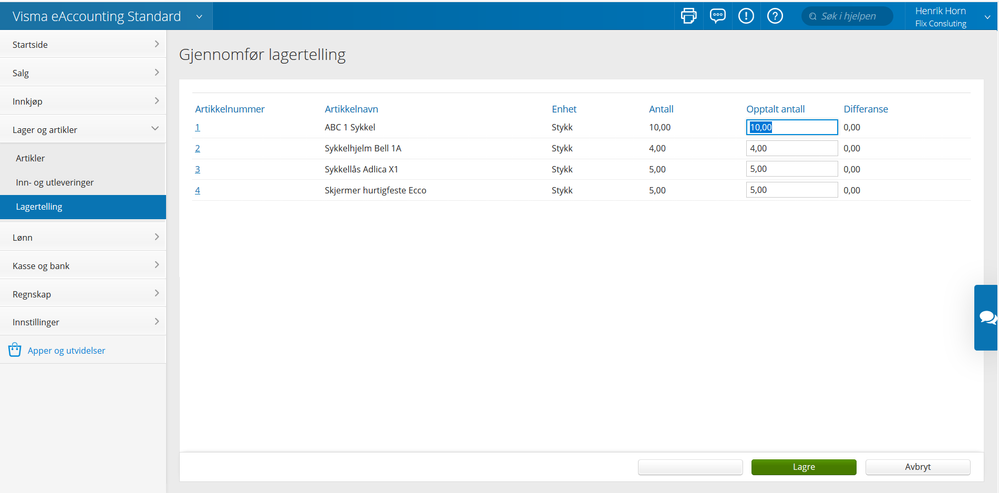The width and height of the screenshot is (999, 493).
Task: Open Artikler submenu item
Action: point(83,158)
